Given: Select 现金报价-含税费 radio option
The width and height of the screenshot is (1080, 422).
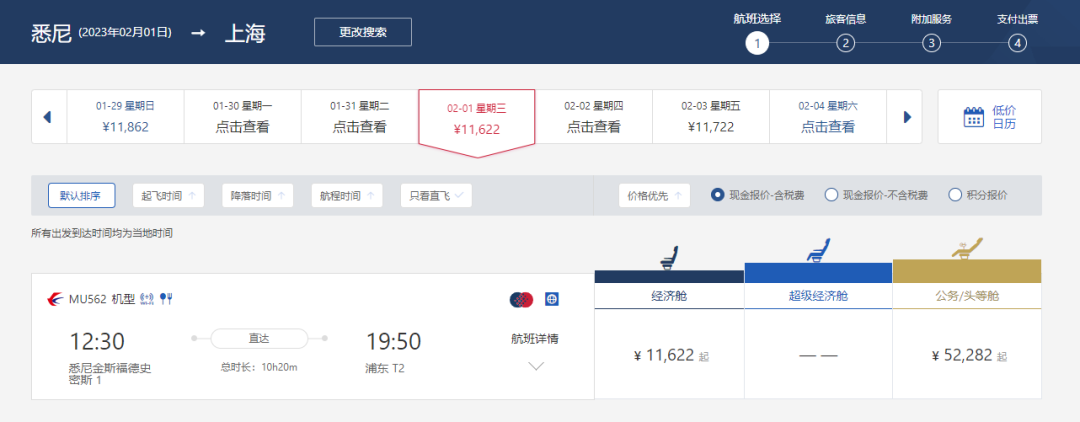Looking at the screenshot, I should click(x=718, y=195).
